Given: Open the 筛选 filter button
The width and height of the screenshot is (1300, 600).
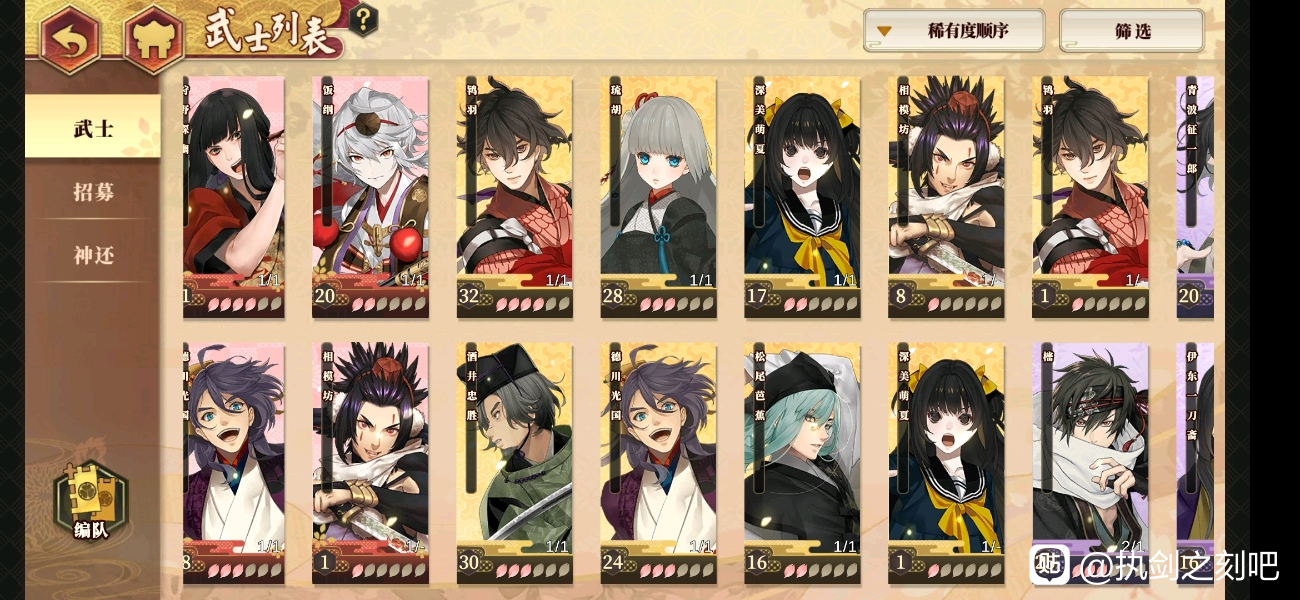Looking at the screenshot, I should (1132, 31).
